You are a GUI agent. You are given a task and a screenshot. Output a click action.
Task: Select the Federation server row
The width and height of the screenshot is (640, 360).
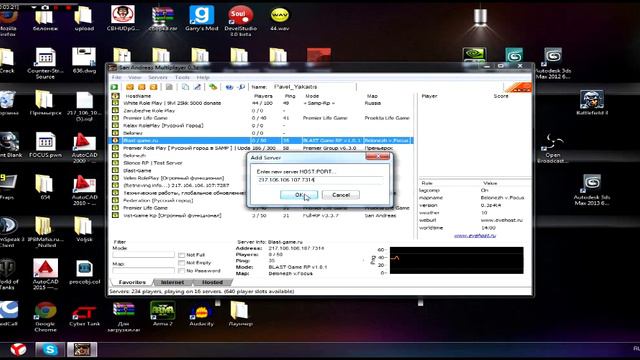tap(179, 200)
